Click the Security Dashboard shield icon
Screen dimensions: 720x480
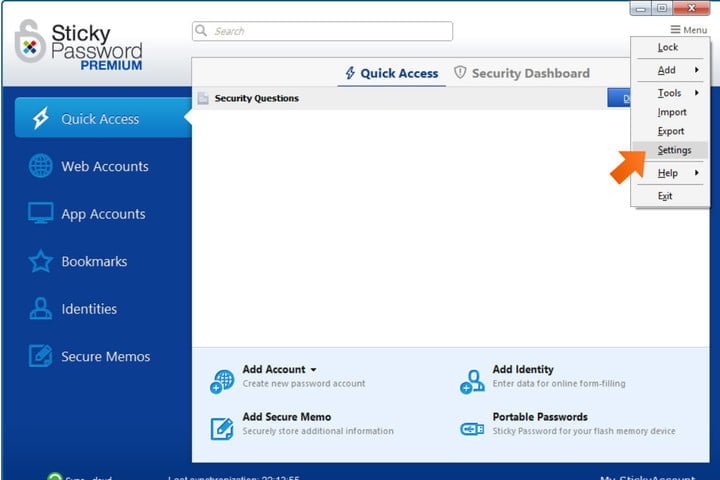pyautogui.click(x=460, y=73)
